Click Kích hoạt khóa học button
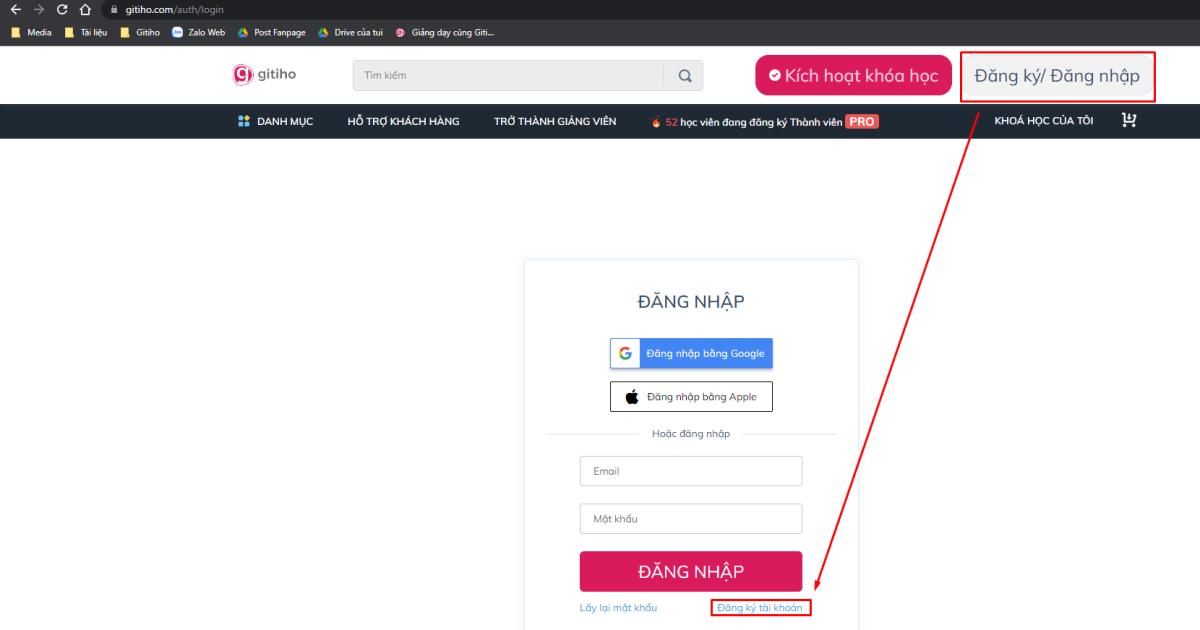This screenshot has height=630, width=1200. (853, 75)
